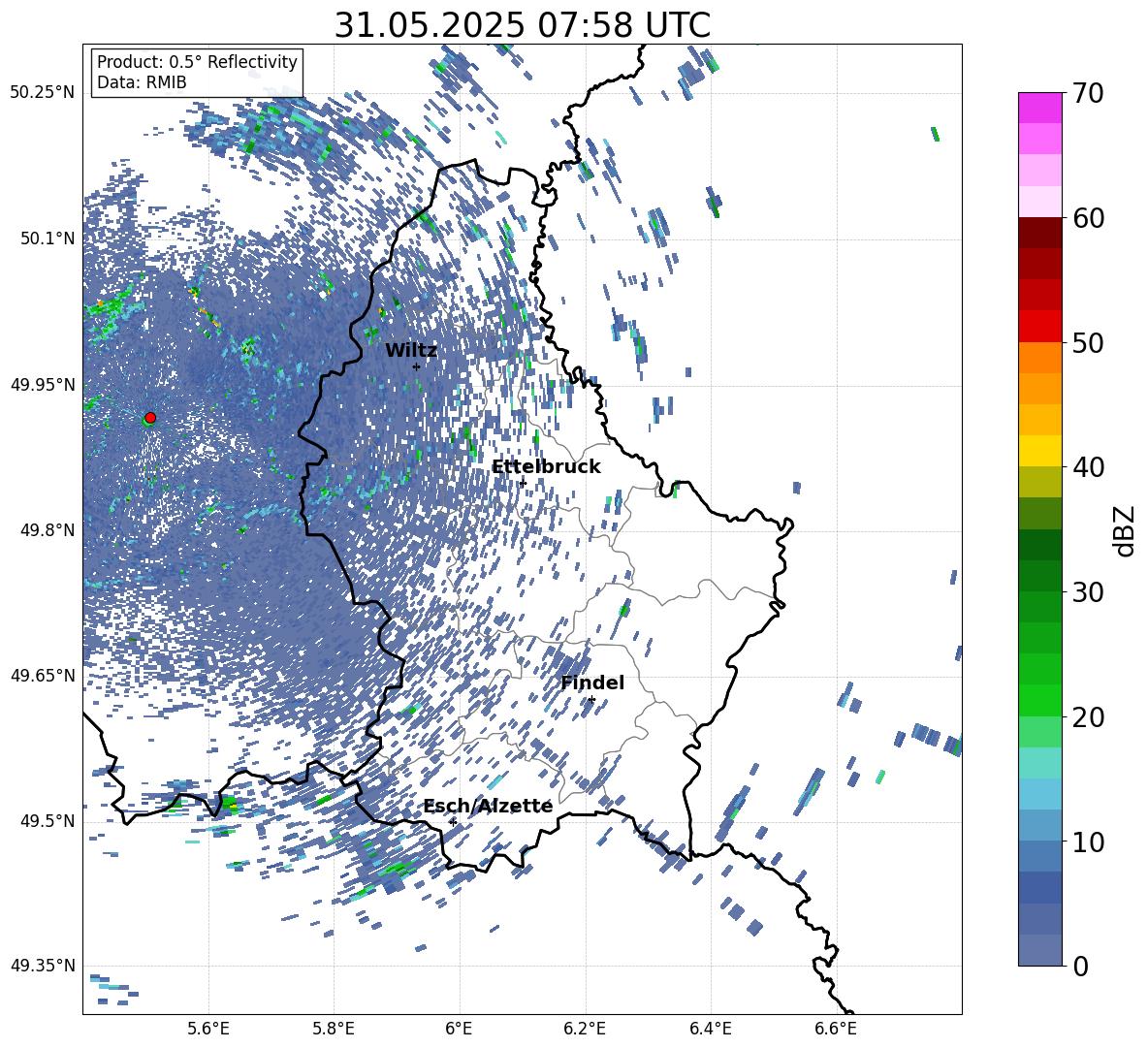Click the colorbar tick label '20'

click(x=1088, y=717)
